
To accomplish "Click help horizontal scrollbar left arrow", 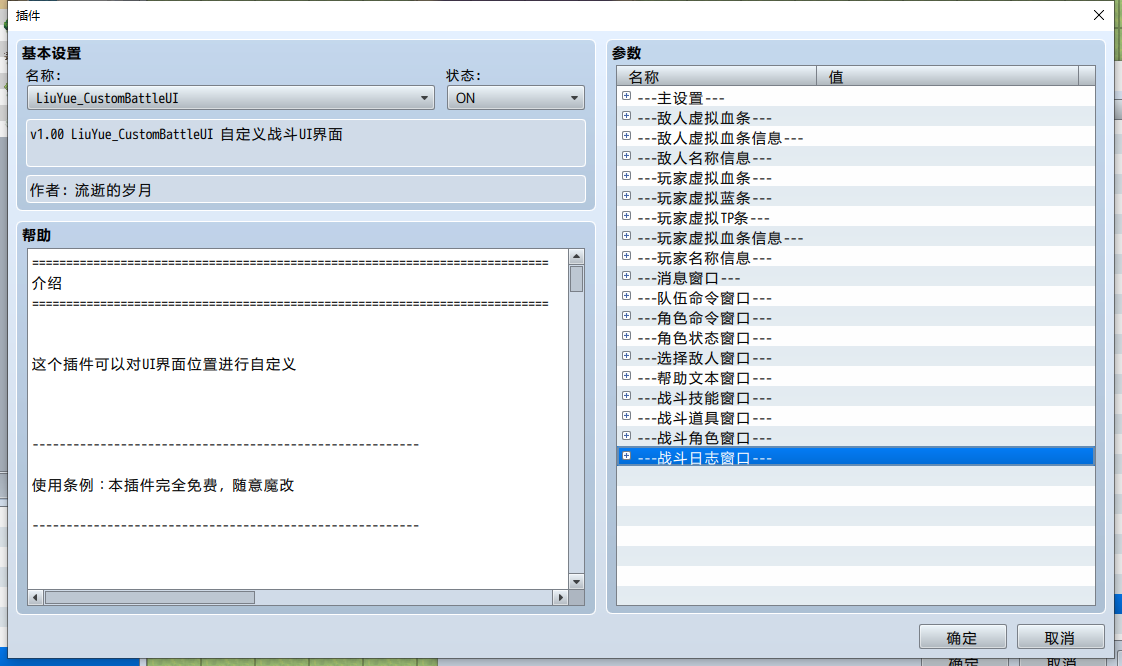I will tap(35, 597).
